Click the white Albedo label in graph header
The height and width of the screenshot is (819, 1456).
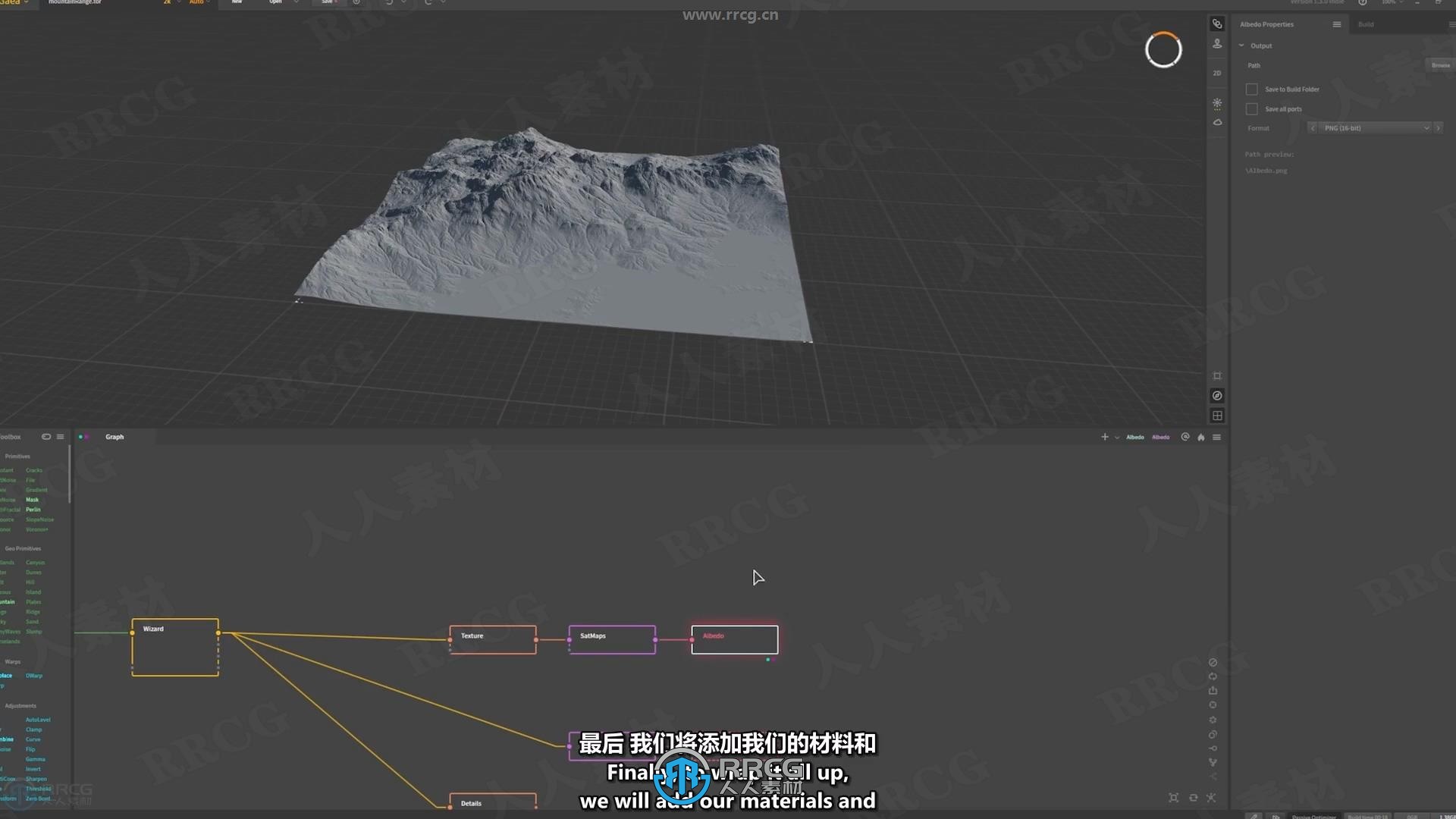tap(1134, 437)
